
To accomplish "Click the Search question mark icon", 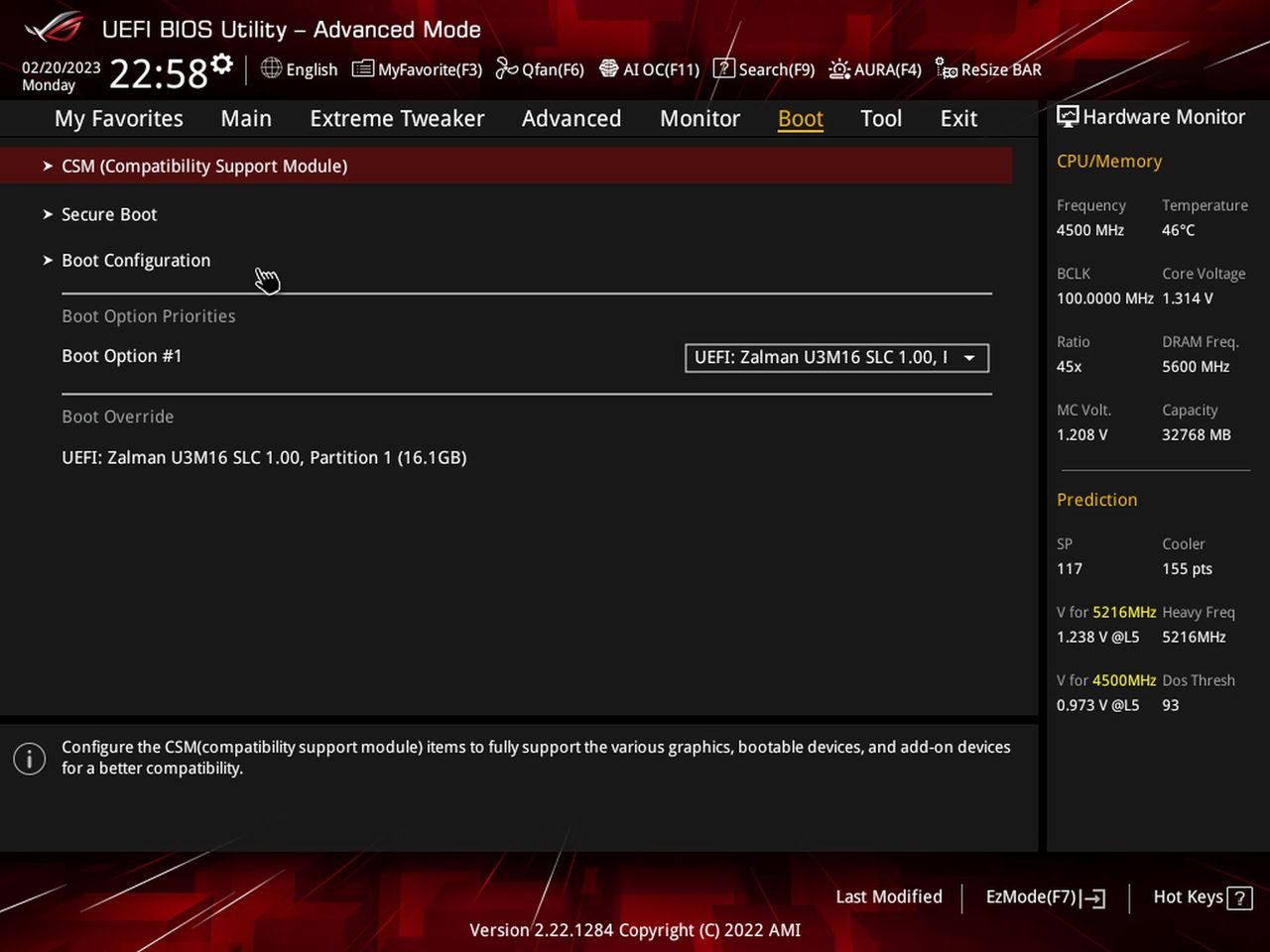I will (x=724, y=68).
